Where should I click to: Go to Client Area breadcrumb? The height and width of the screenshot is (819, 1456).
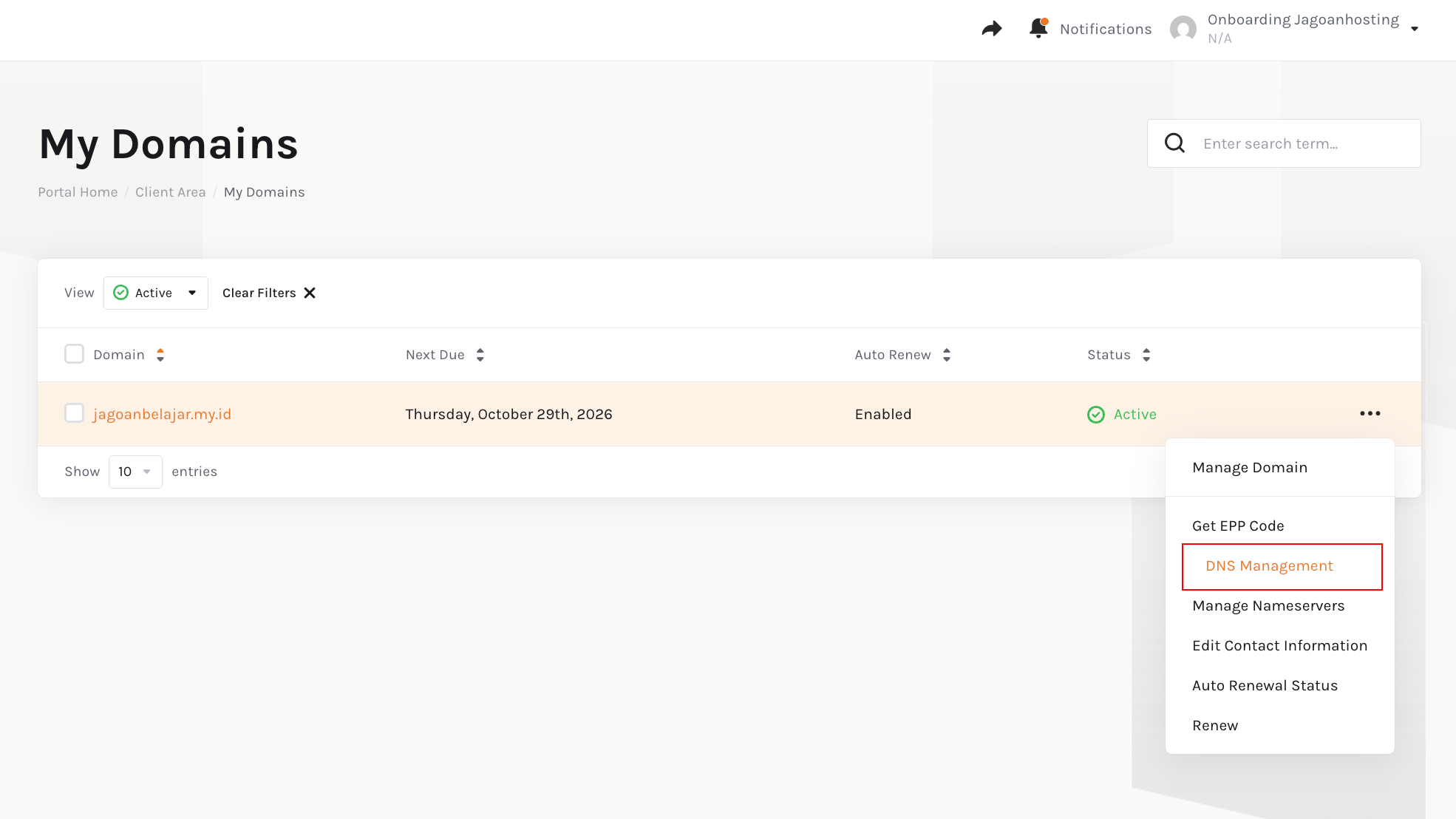pos(170,192)
